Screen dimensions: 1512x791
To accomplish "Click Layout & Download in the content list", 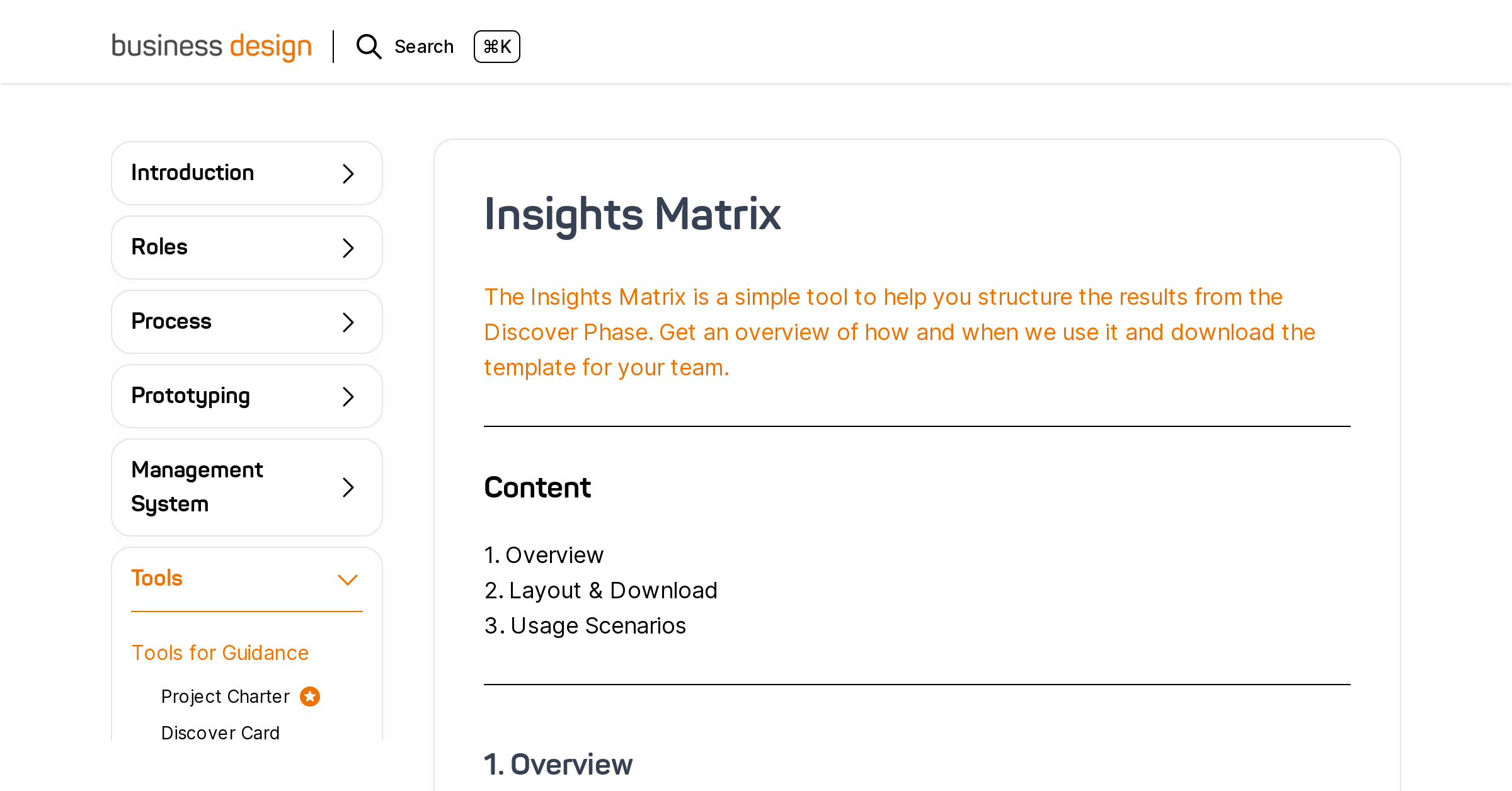I will coord(613,591).
